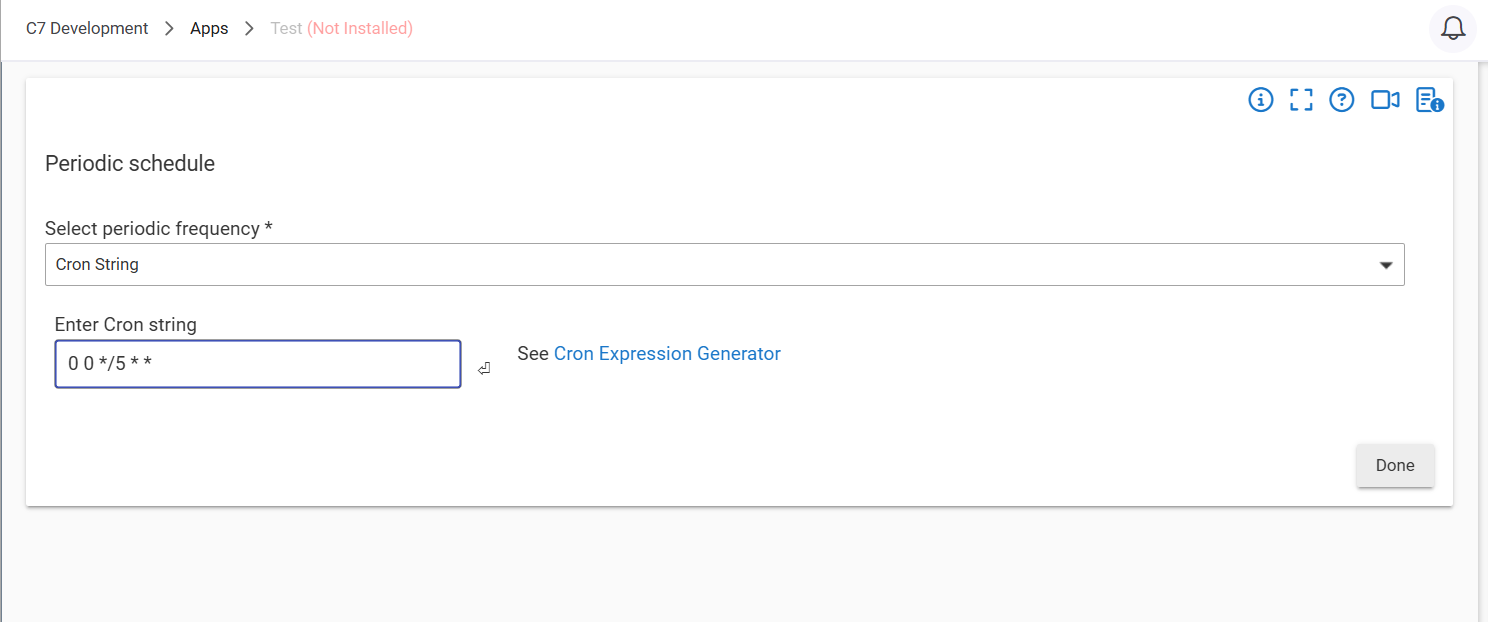Expand the panel to fullscreen
The height and width of the screenshot is (622, 1488).
[1301, 100]
